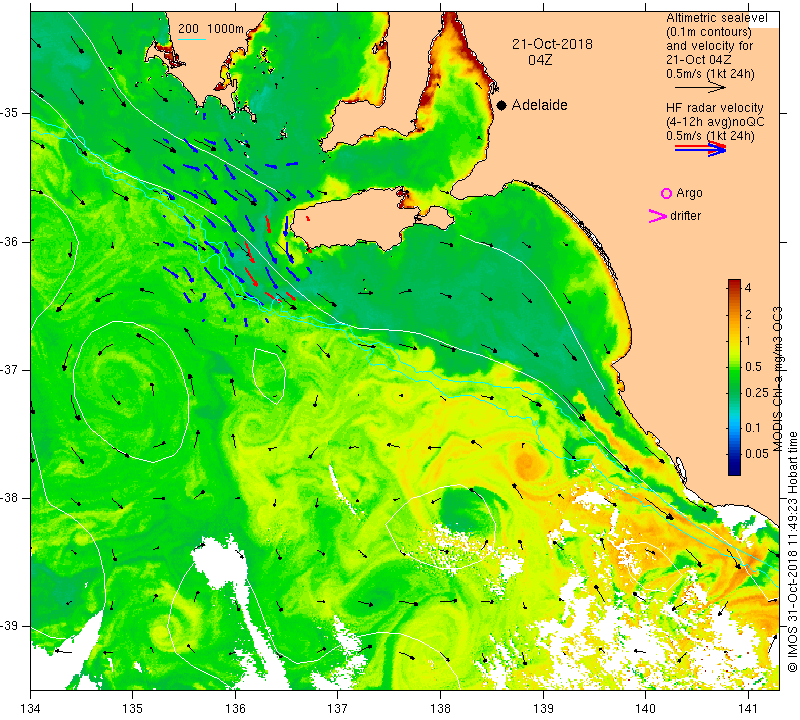Click the '04Z' time label
The width and height of the screenshot is (800, 720).
[x=540, y=60]
